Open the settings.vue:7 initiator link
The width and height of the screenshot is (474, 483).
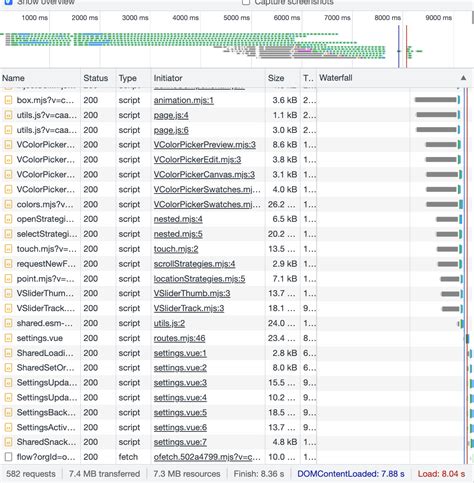pos(180,442)
